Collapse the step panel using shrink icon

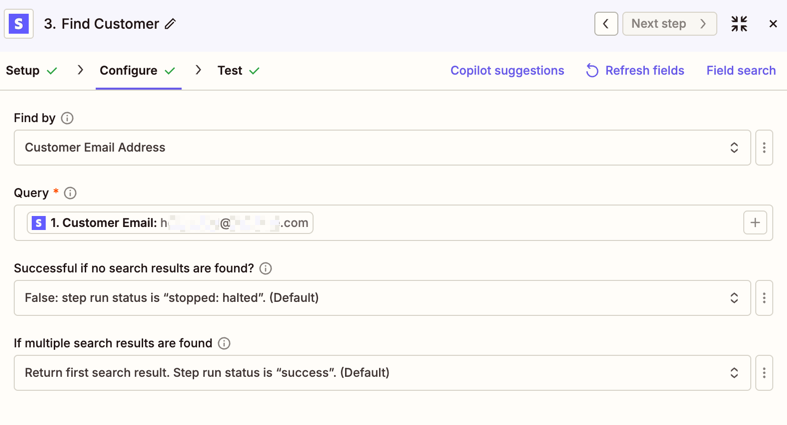click(739, 24)
